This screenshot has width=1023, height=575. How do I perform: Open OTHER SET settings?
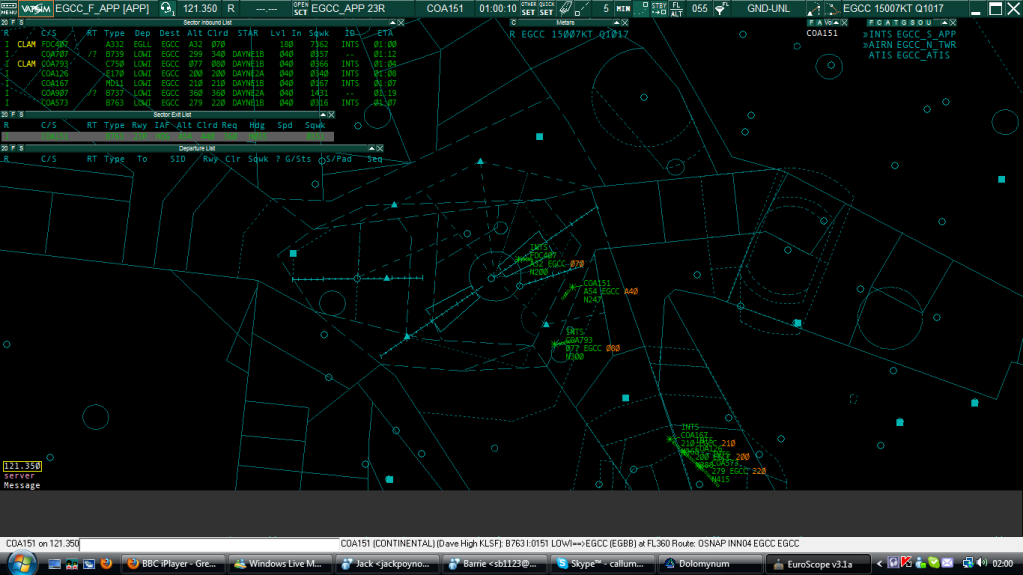click(529, 8)
